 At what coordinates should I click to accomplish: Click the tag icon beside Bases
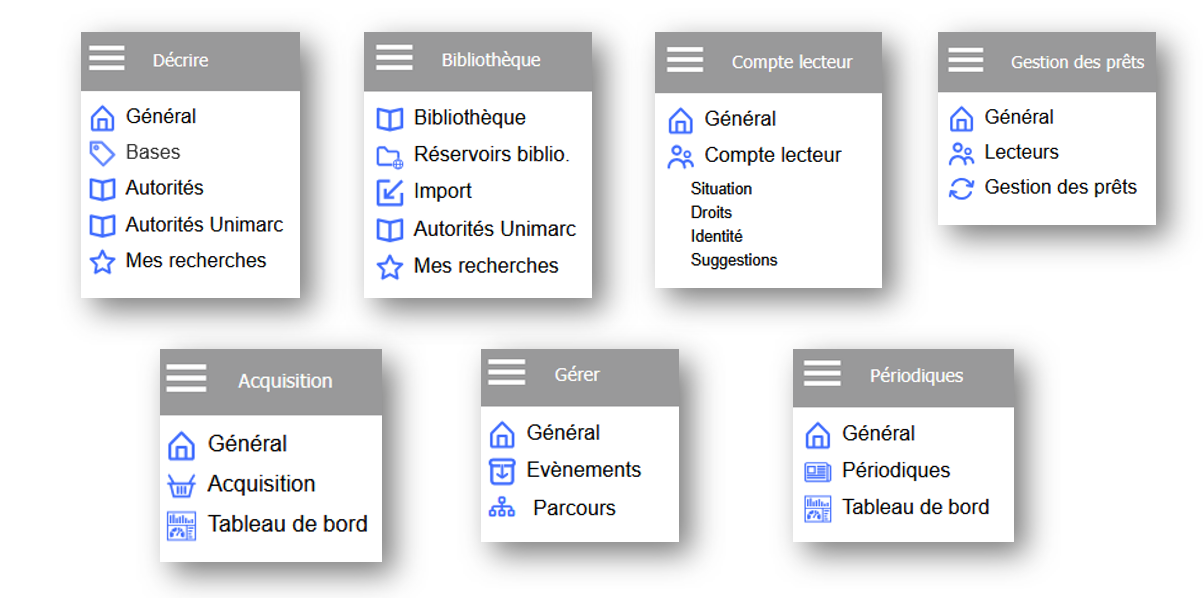[102, 153]
